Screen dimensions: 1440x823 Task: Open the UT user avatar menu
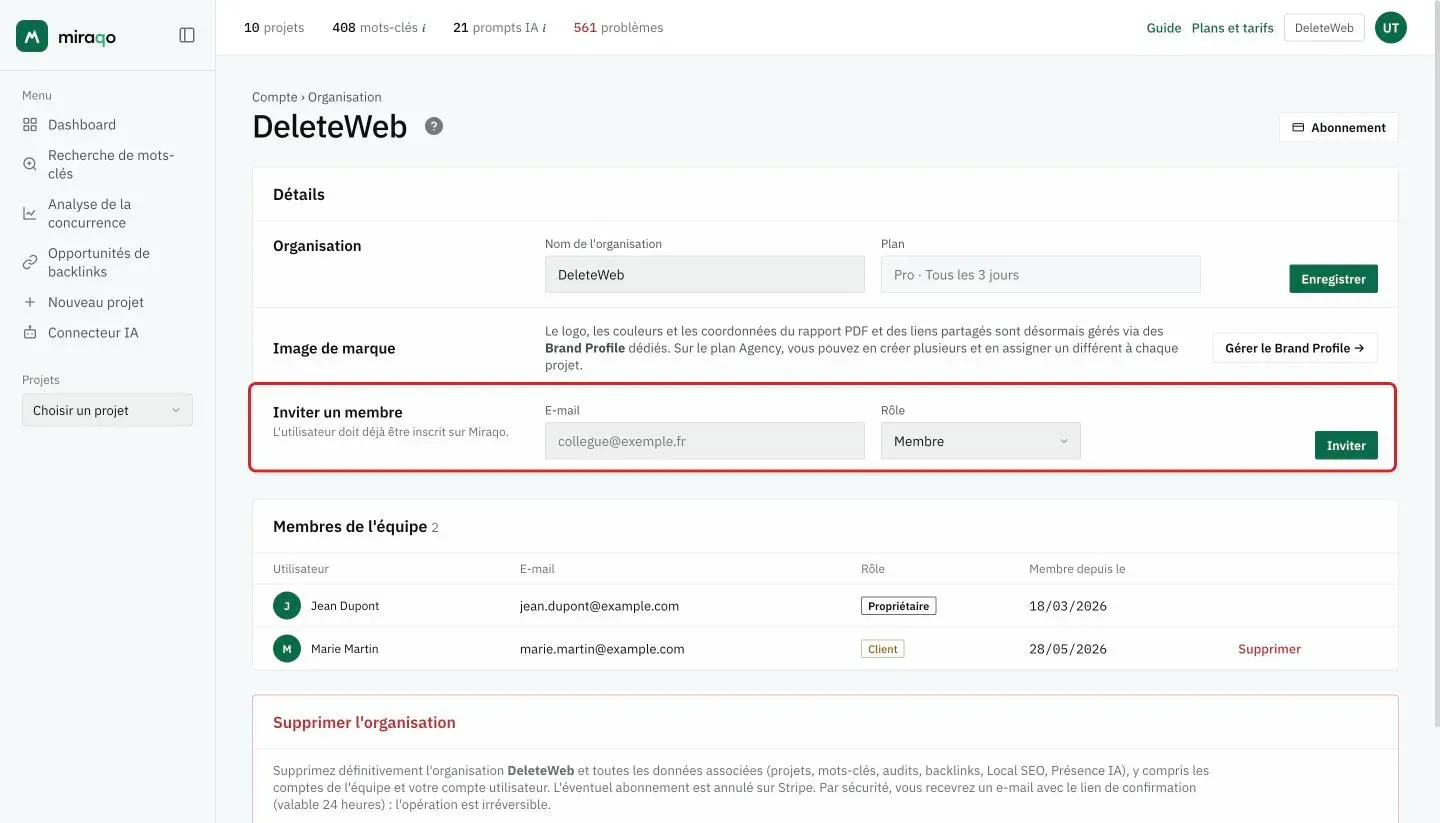tap(1391, 28)
